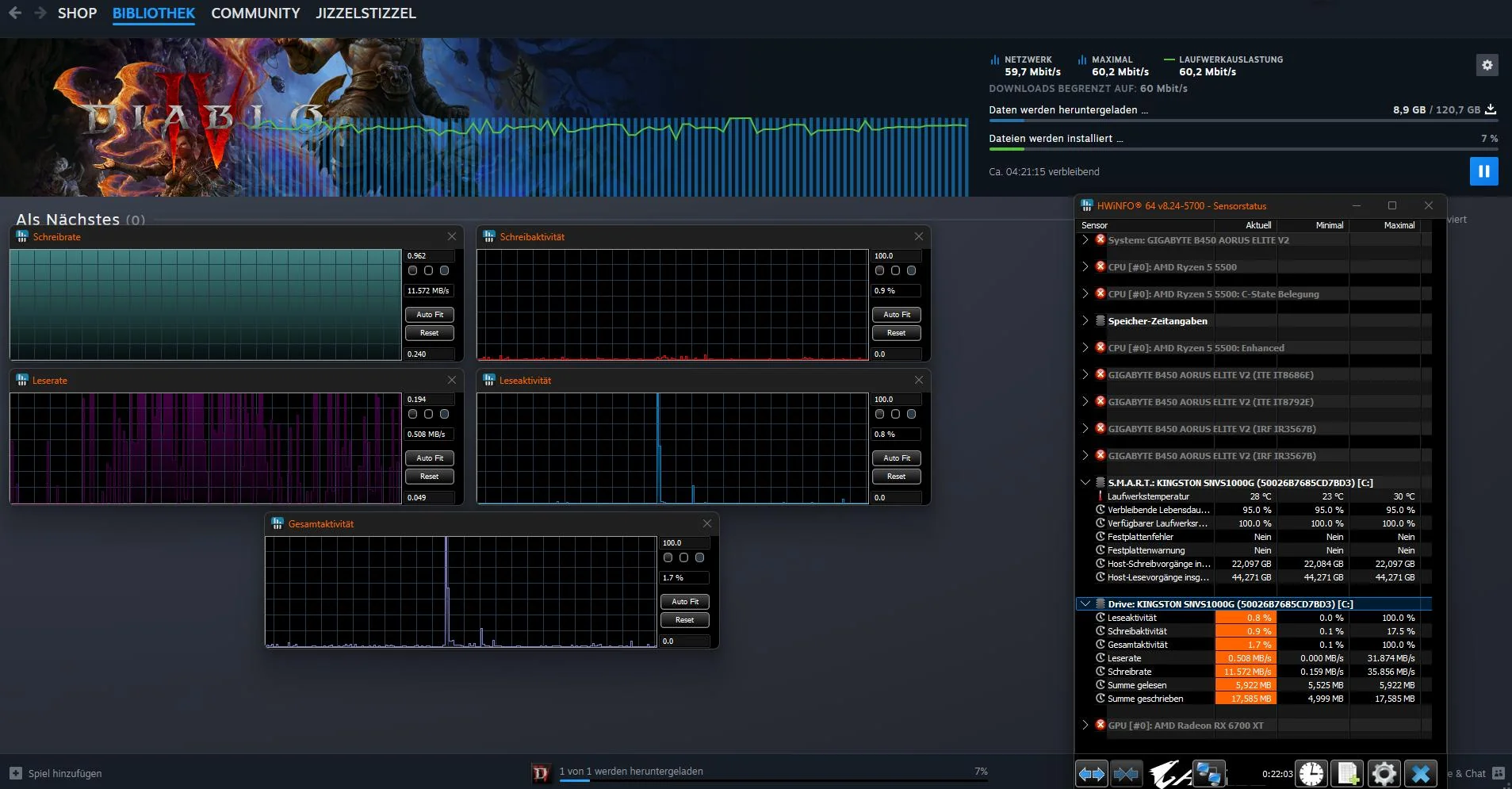This screenshot has height=789, width=1512.
Task: Click the Steam downloads settings gear icon
Action: pos(1487,65)
